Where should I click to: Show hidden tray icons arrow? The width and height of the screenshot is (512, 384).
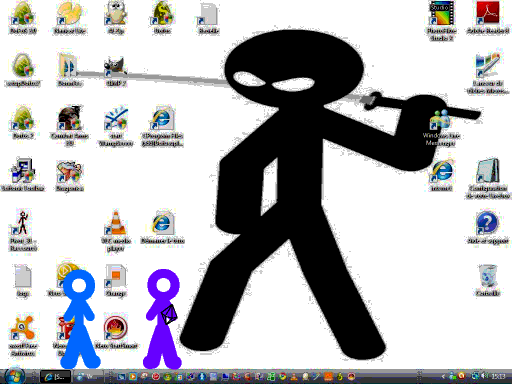[x=443, y=377]
